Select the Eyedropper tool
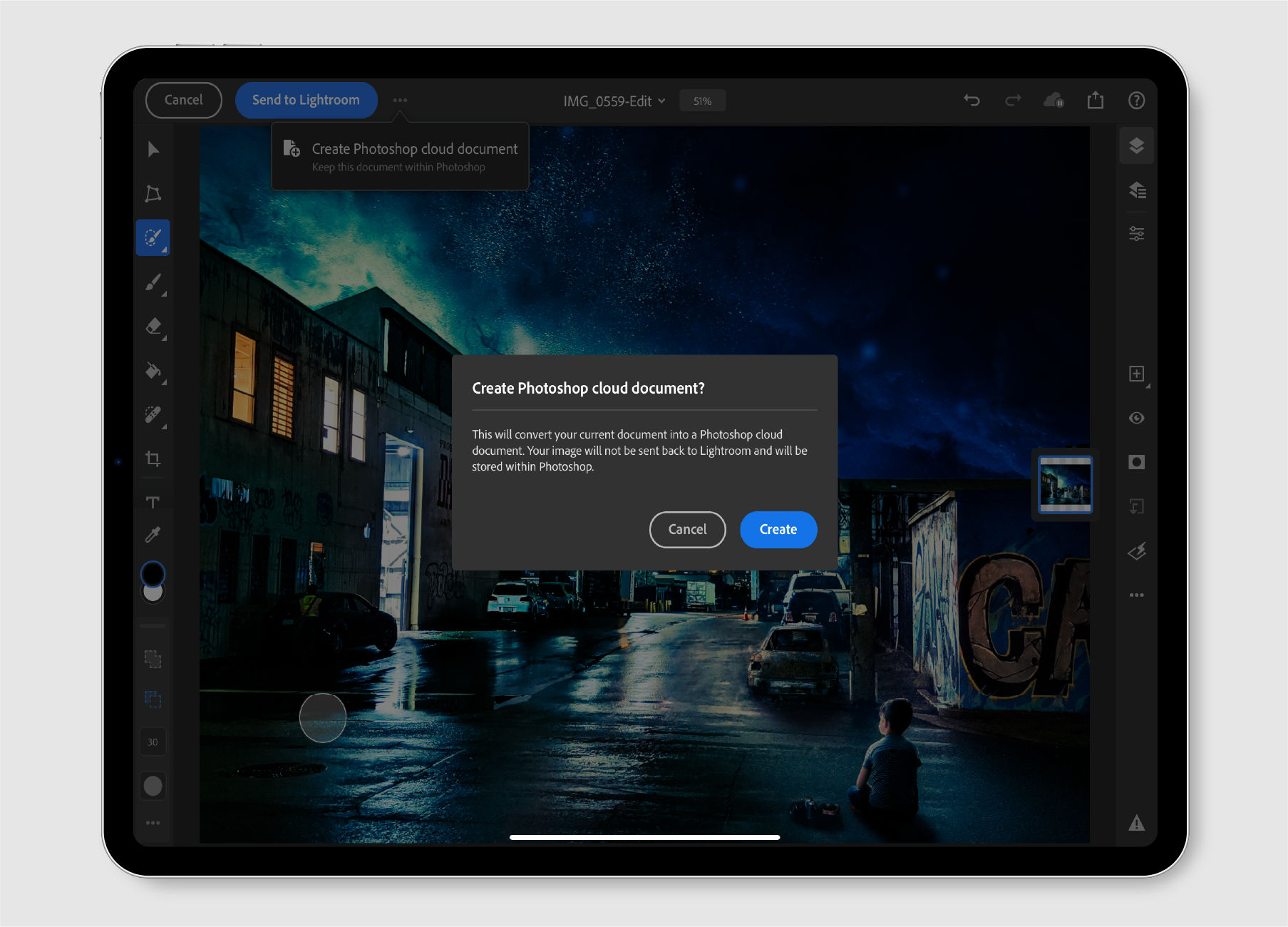The image size is (1288, 927). pyautogui.click(x=153, y=535)
